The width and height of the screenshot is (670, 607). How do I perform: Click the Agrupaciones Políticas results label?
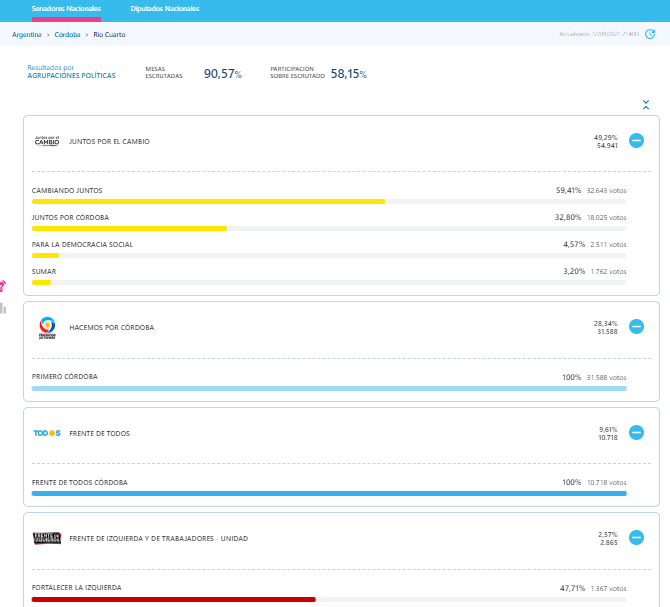[71, 76]
